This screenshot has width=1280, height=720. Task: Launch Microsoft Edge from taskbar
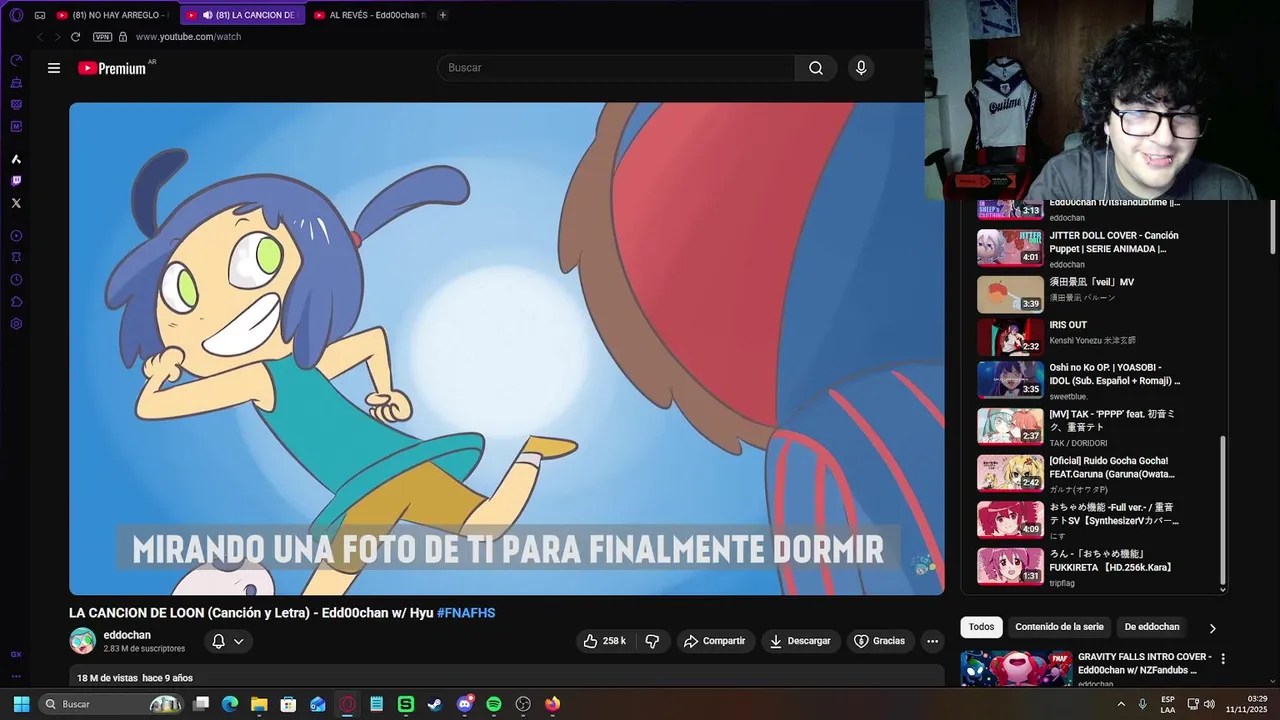pos(230,704)
